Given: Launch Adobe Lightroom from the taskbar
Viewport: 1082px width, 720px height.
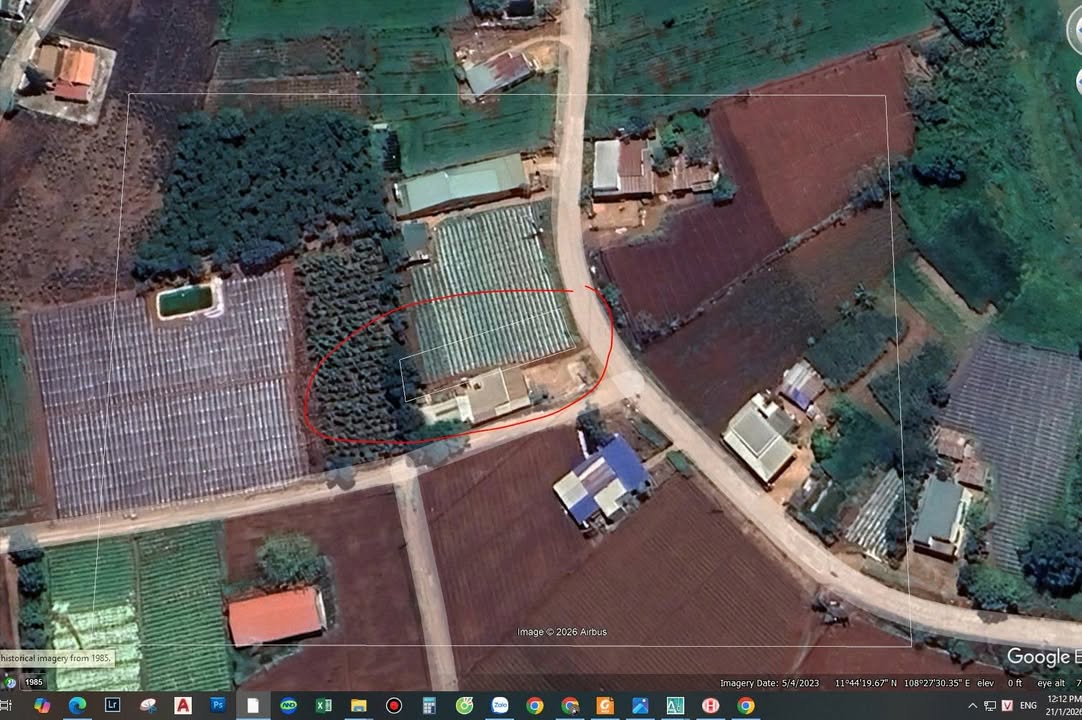Looking at the screenshot, I should (113, 705).
